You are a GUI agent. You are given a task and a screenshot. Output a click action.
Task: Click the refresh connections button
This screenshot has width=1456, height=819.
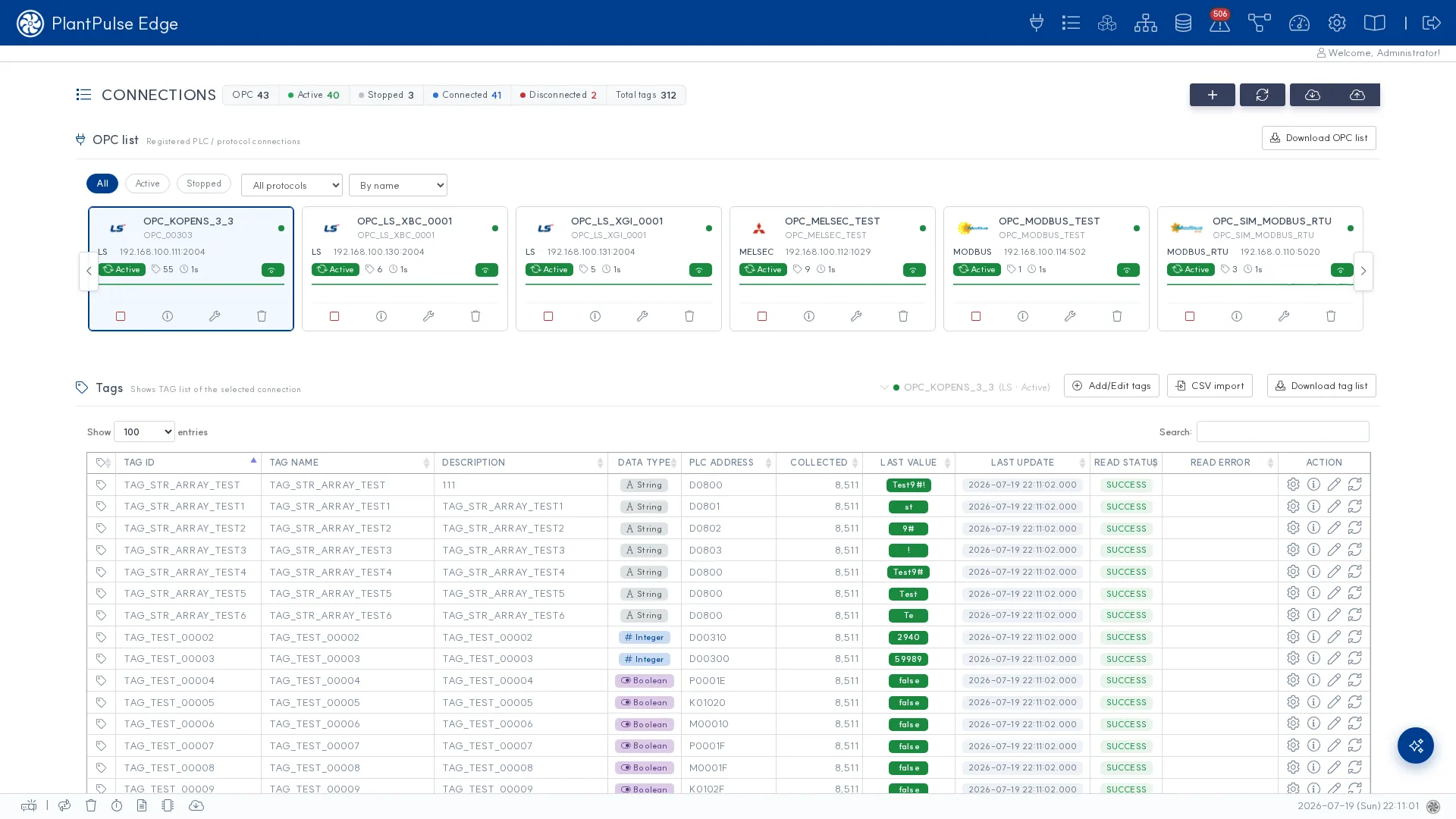(x=1262, y=95)
